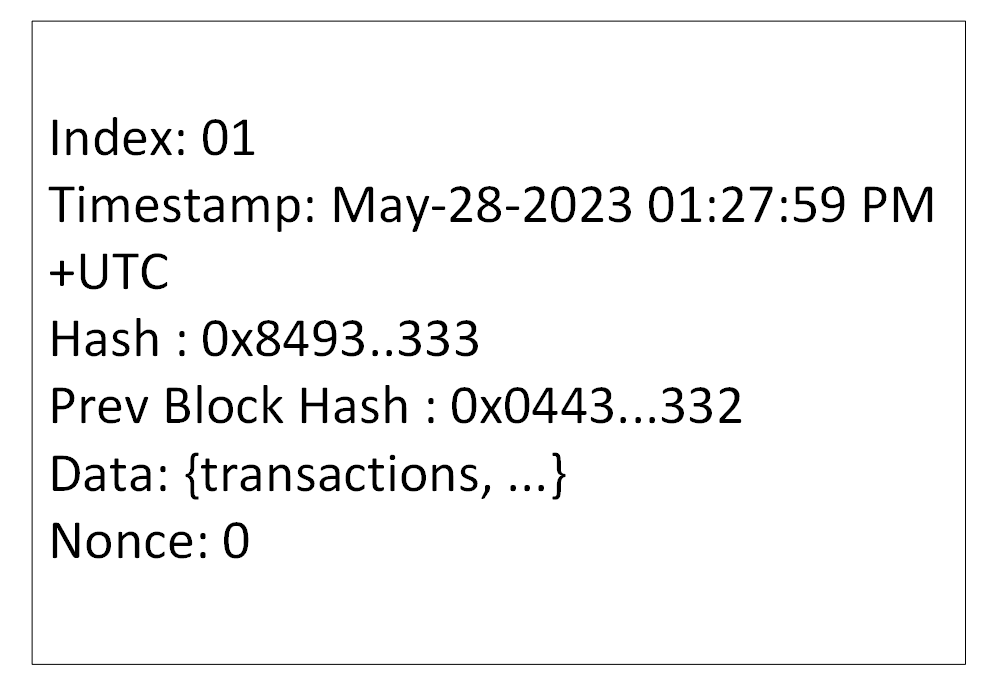Click the index number 01

[x=228, y=138]
